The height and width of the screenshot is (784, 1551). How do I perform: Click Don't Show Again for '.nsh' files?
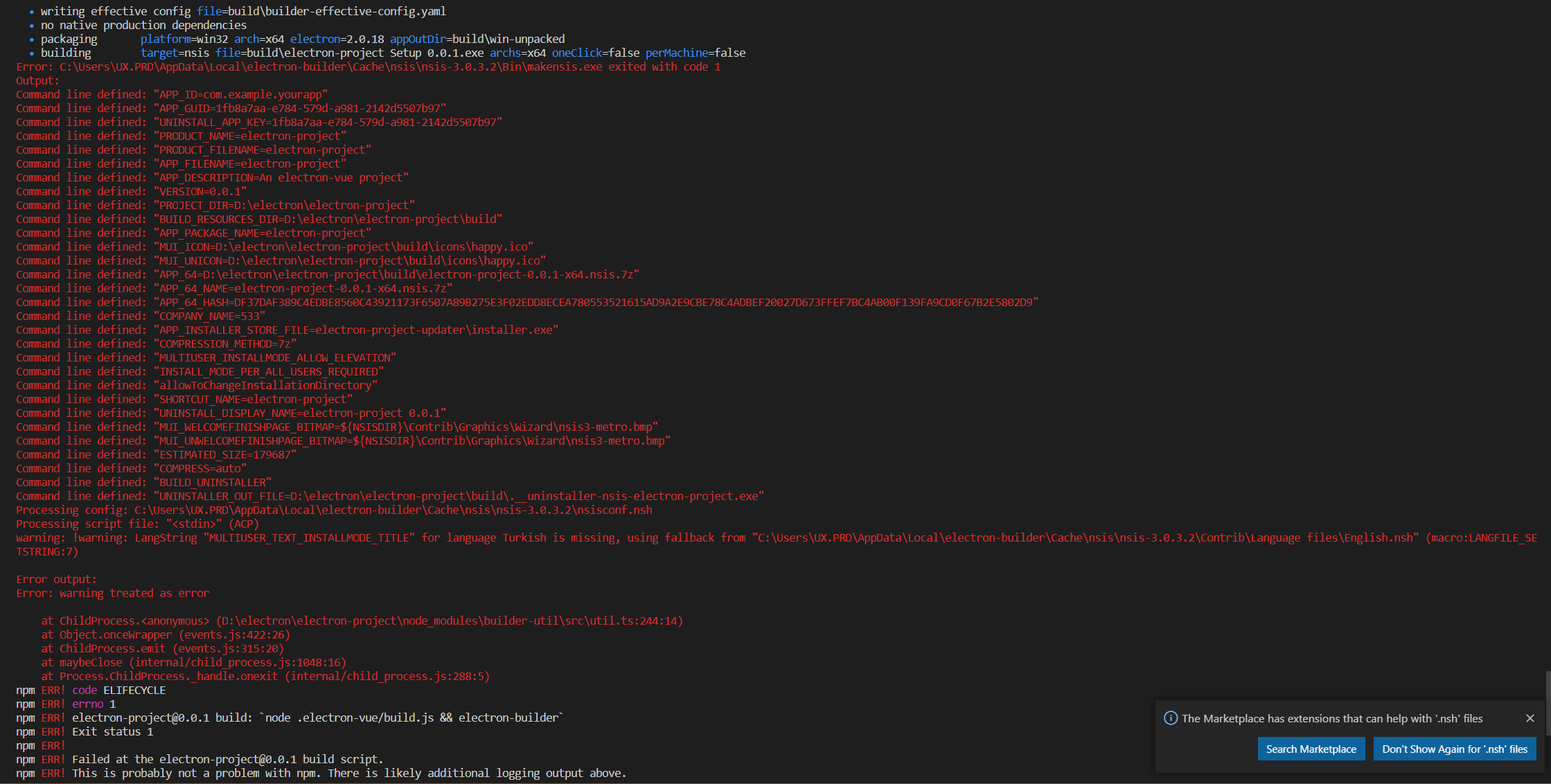click(x=1455, y=749)
